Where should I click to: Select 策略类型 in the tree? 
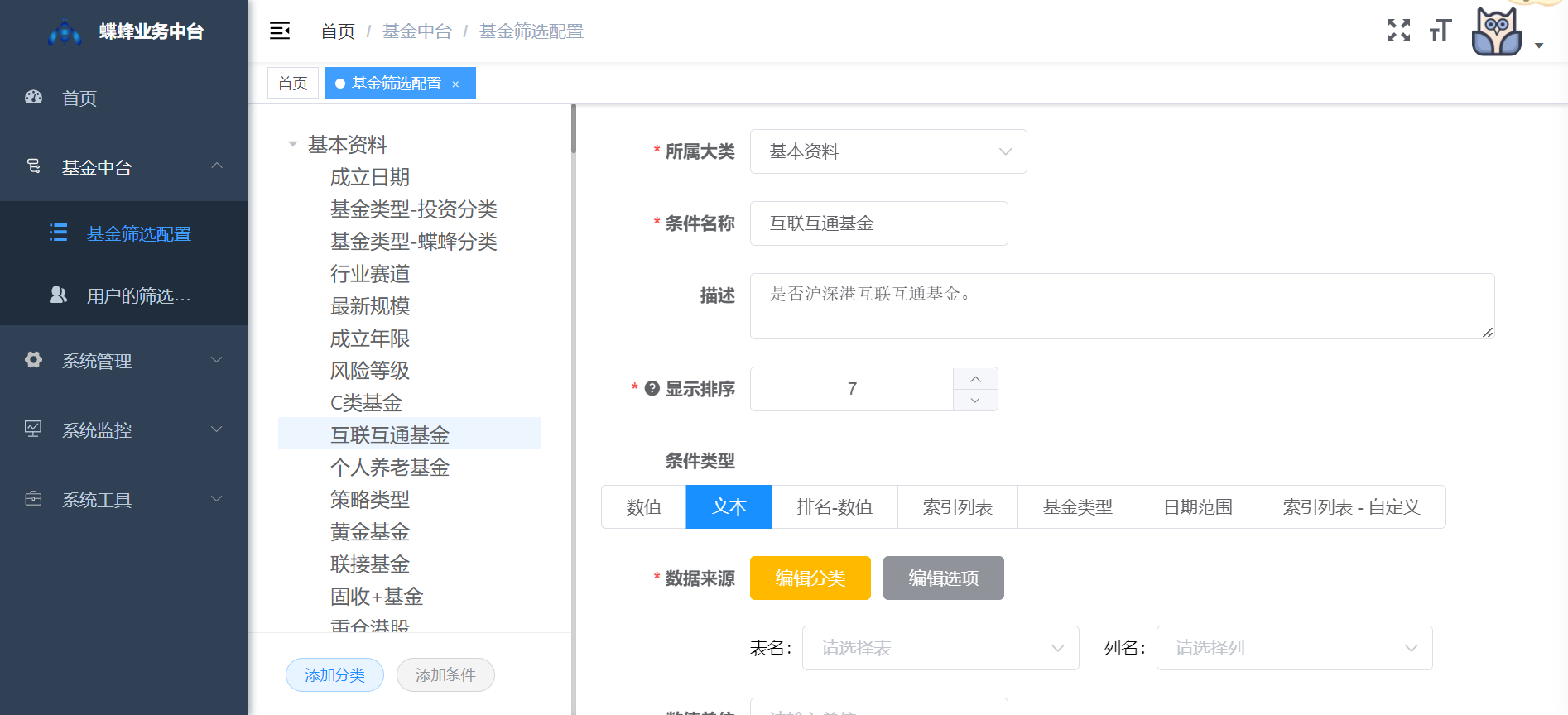(x=370, y=500)
